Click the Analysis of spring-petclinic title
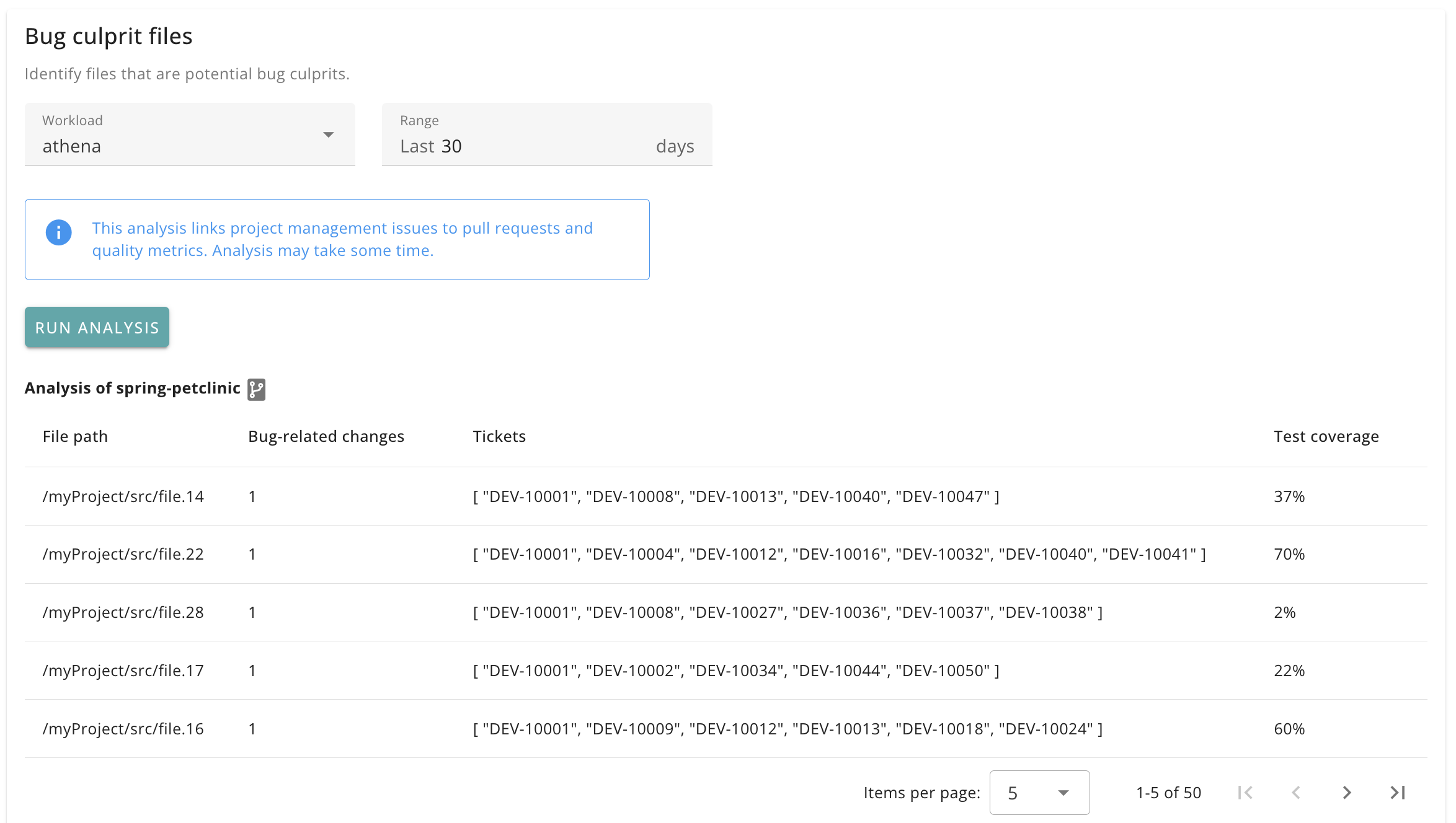 point(132,388)
